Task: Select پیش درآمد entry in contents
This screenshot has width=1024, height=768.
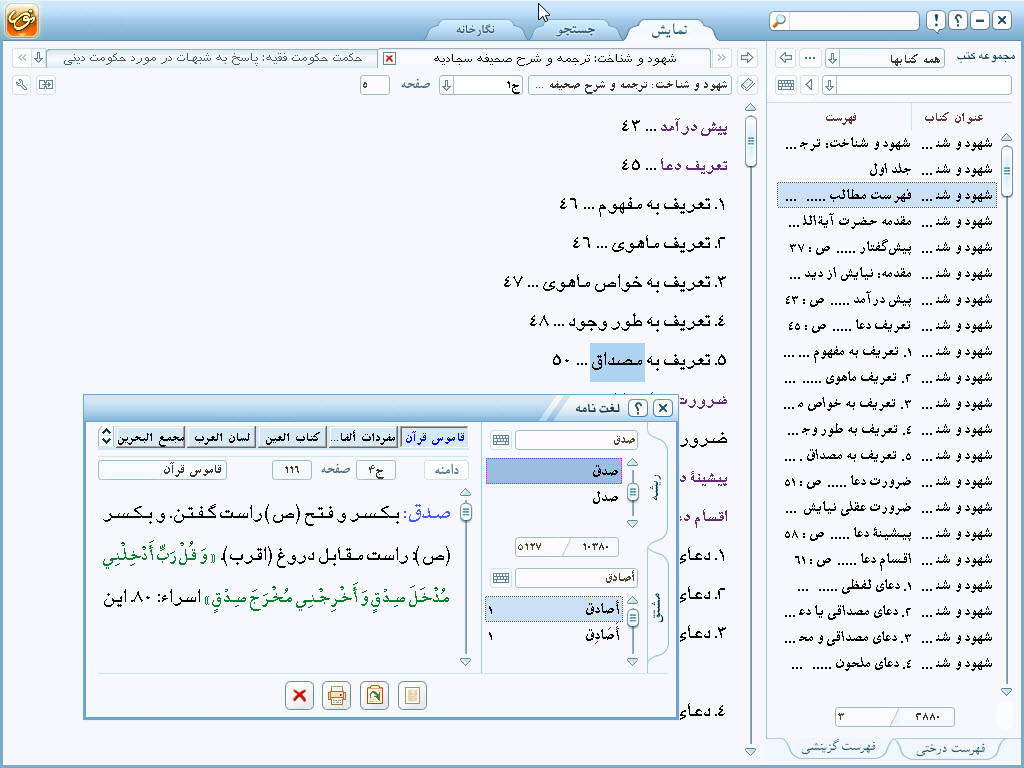Action: pyautogui.click(x=890, y=299)
